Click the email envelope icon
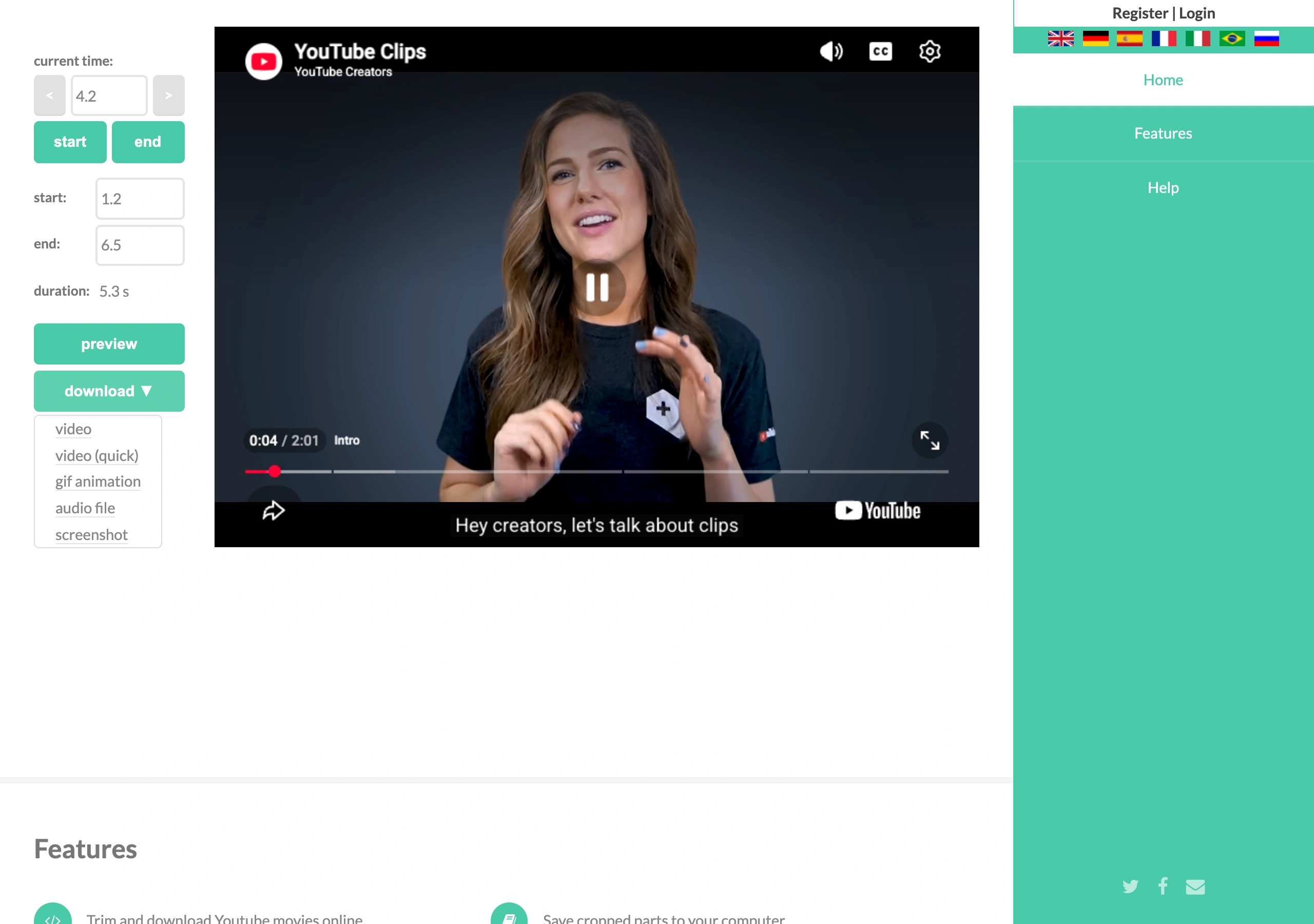Image resolution: width=1314 pixels, height=924 pixels. [1195, 886]
